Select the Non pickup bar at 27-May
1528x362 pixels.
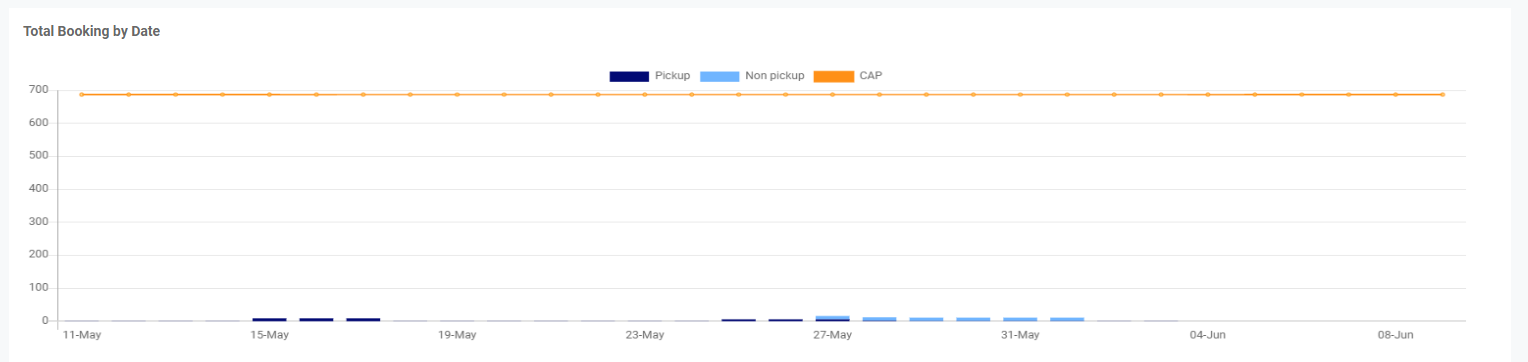tap(832, 317)
